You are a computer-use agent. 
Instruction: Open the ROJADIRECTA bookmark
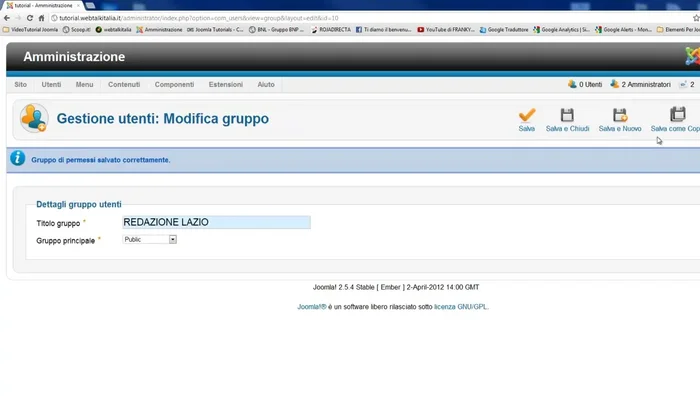(331, 29)
